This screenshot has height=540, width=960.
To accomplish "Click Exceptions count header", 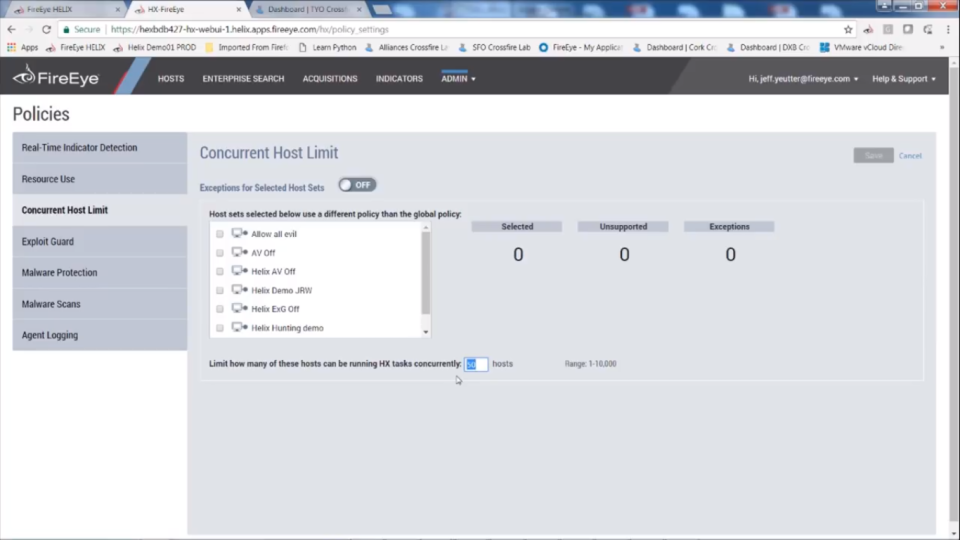I will [729, 227].
